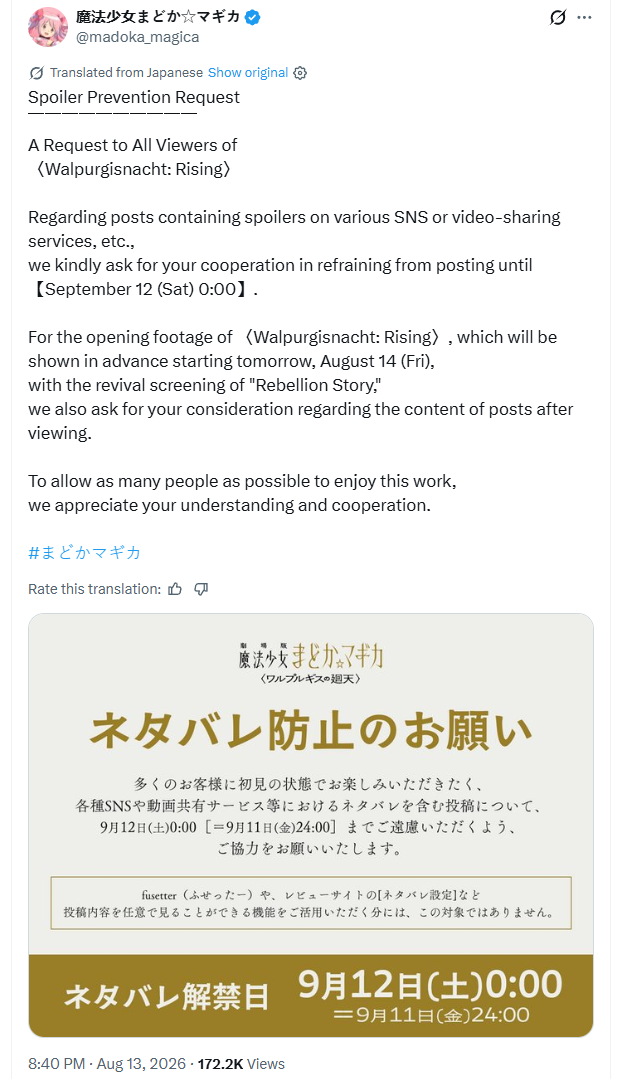Image resolution: width=617 pixels, height=1079 pixels.
Task: Click Show original link
Action: (x=248, y=72)
